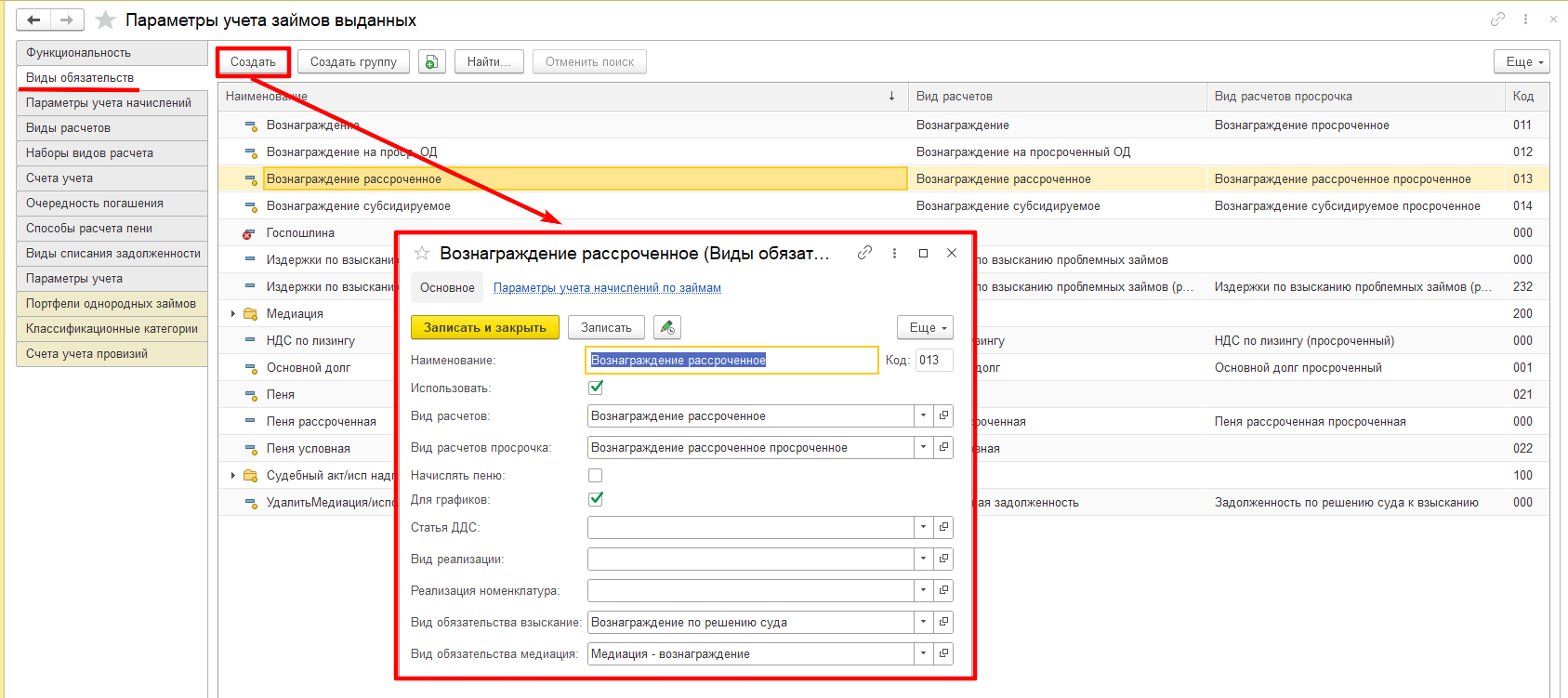This screenshot has height=698, width=1568.
Task: Expand Вид расчетов dropdown arrow
Action: coord(923,415)
